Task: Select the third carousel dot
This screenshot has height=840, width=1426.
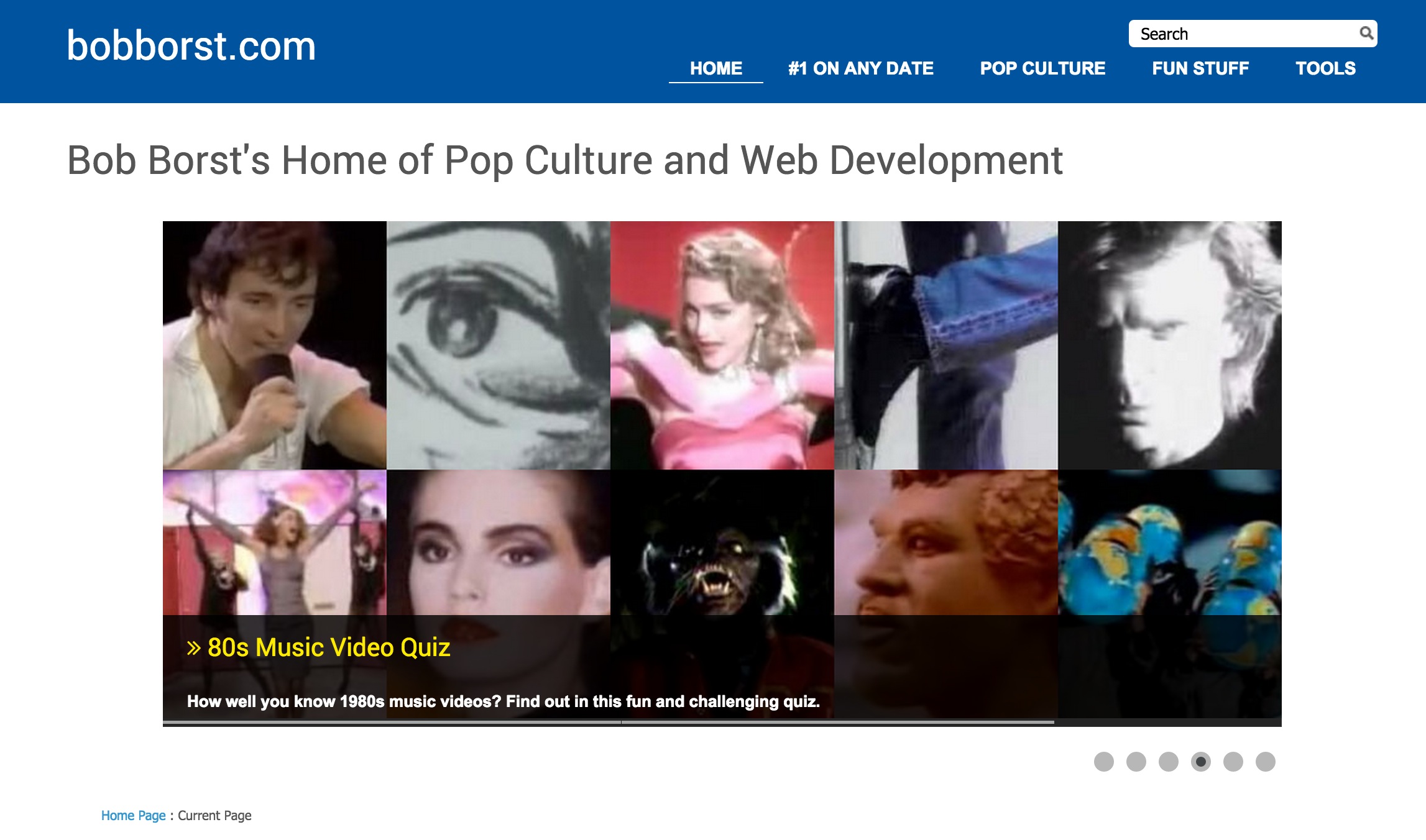Action: [x=1169, y=762]
